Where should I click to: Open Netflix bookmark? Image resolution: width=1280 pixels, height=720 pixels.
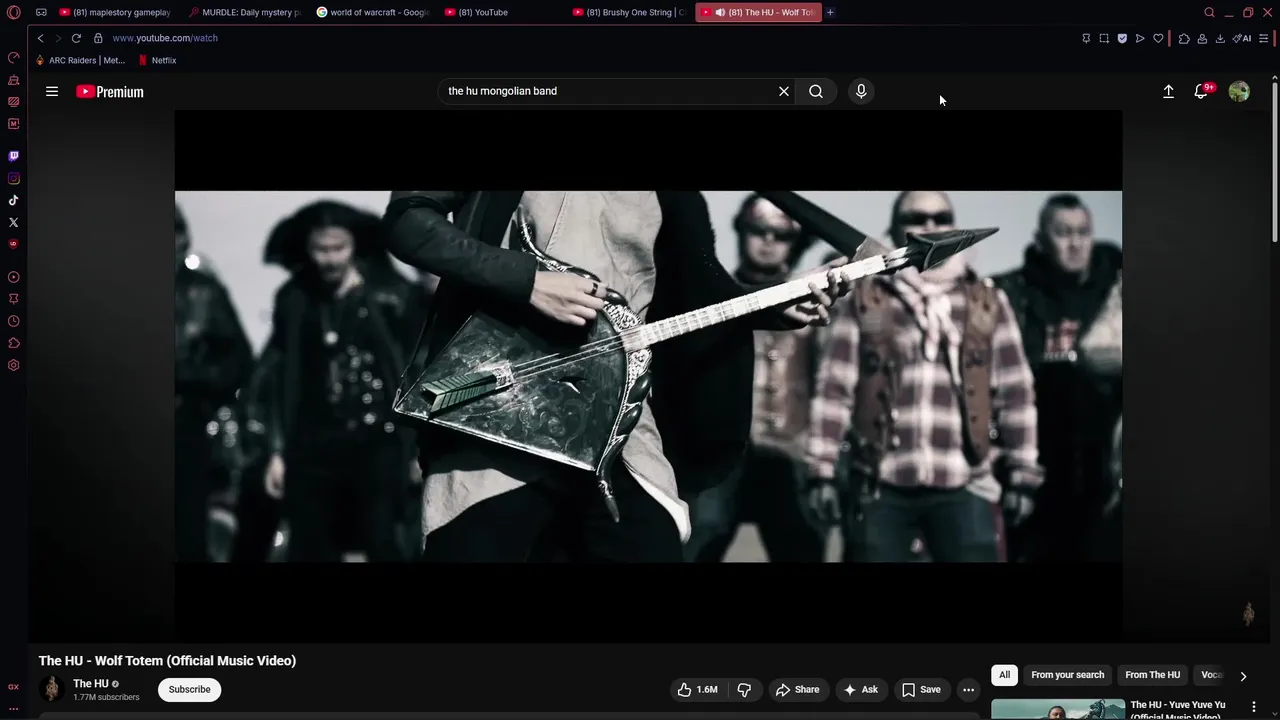tap(157, 60)
